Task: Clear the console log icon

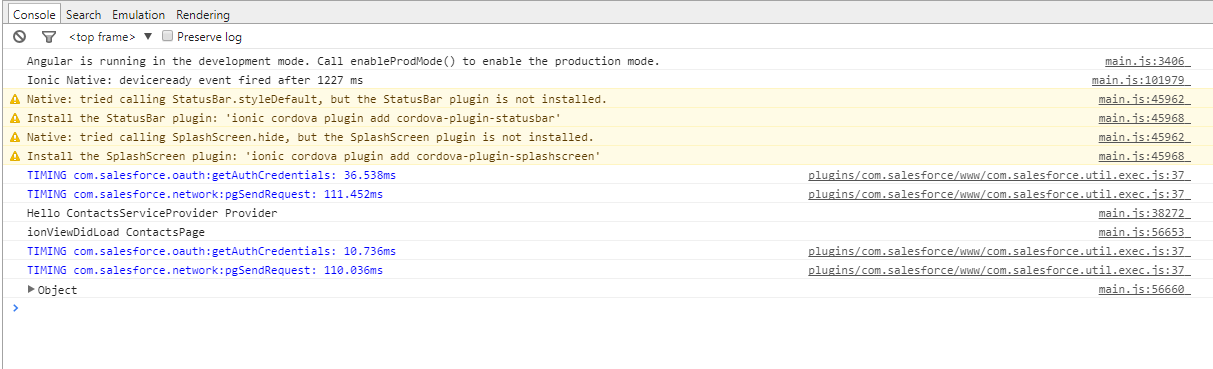Action: click(19, 37)
